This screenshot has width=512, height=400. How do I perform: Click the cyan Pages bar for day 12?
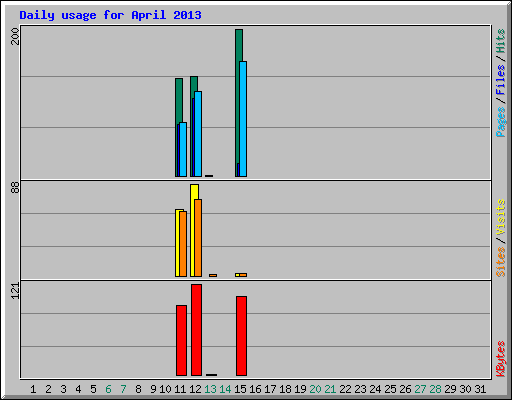tap(198, 134)
